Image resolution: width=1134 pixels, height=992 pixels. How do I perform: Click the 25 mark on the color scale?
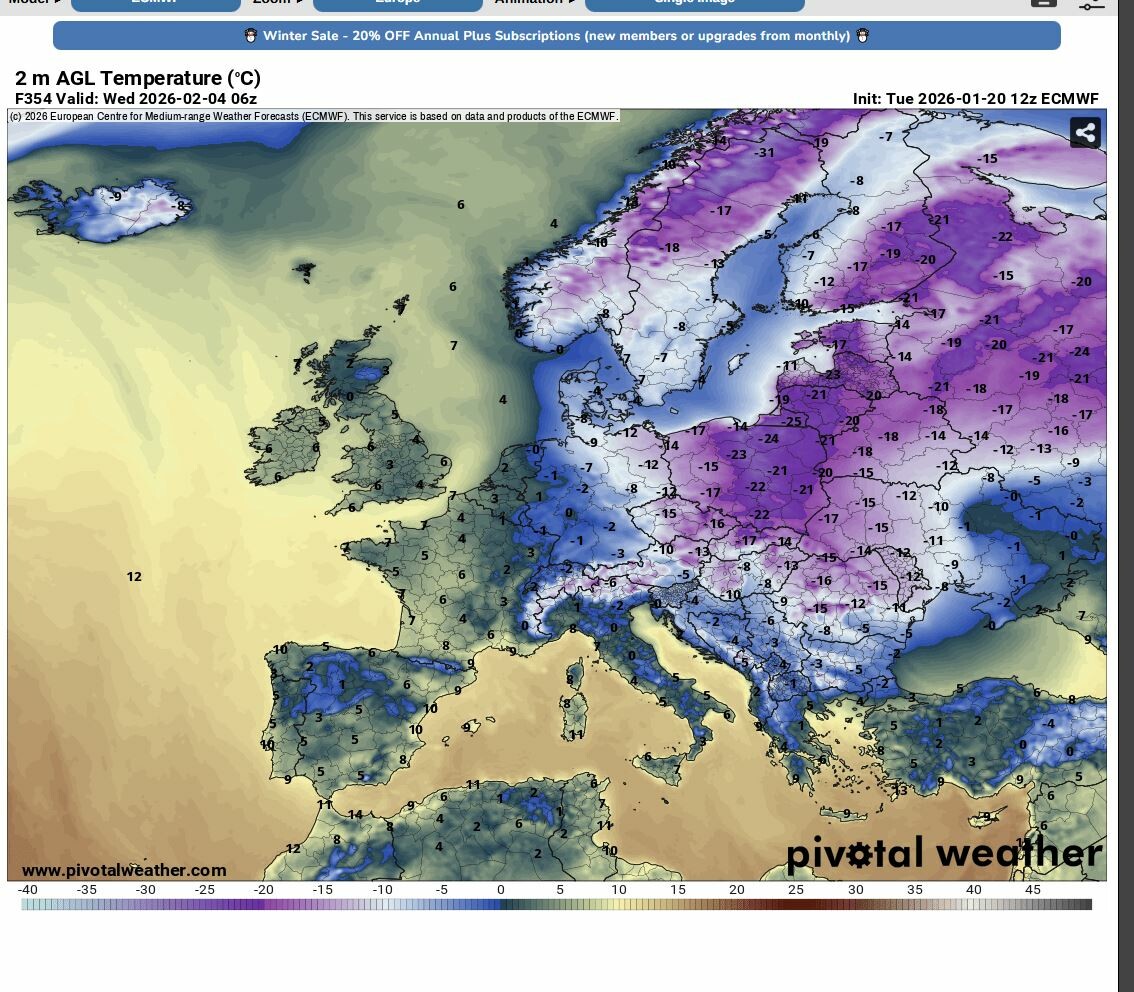(796, 890)
